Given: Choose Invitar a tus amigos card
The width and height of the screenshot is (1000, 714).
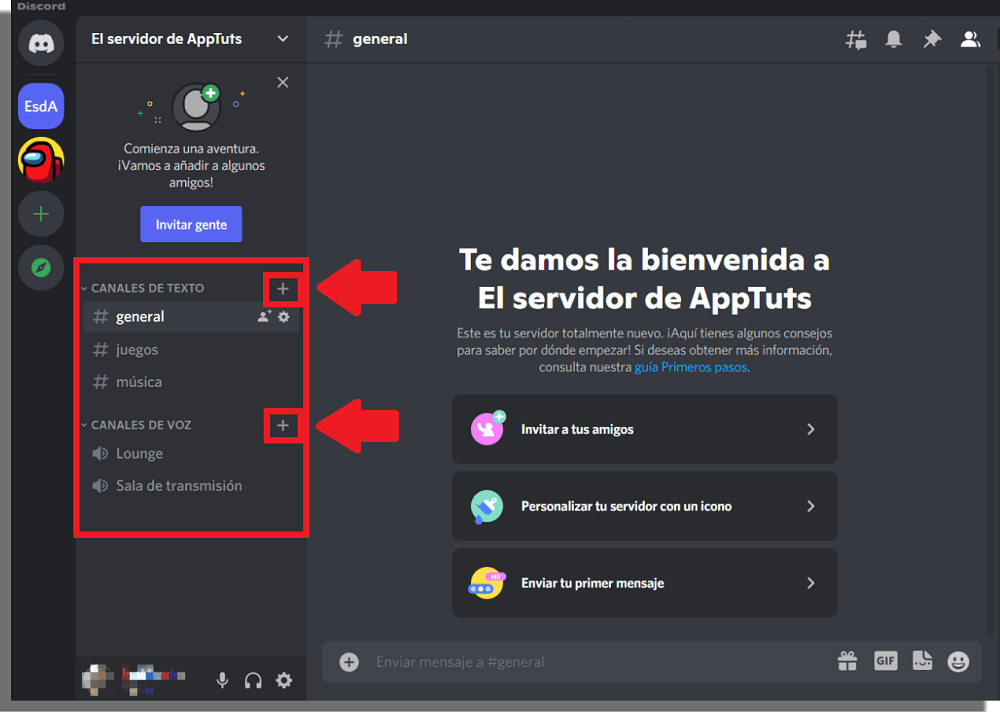Looking at the screenshot, I should 645,429.
